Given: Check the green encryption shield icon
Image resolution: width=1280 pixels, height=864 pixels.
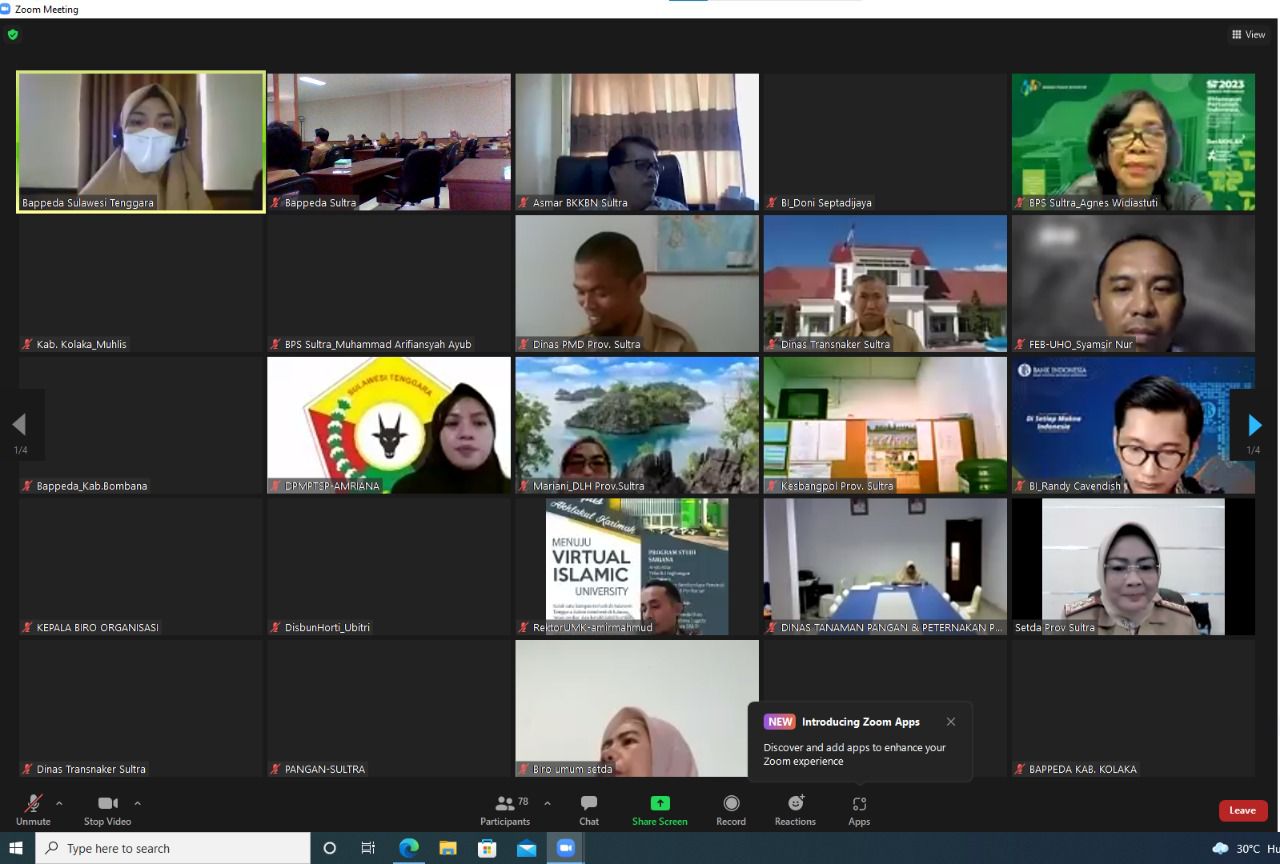Looking at the screenshot, I should 13,34.
